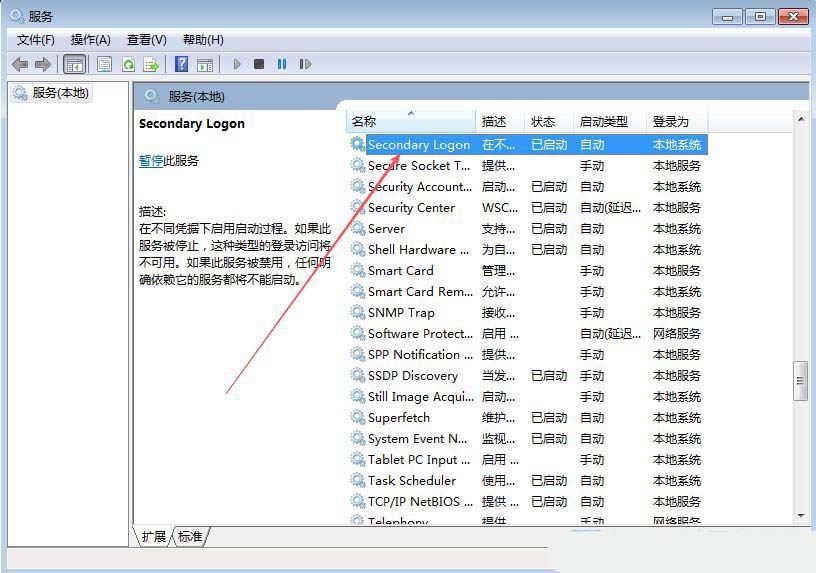This screenshot has height=573, width=816.
Task: Click the 暂停 link to pause service
Action: click(151, 161)
